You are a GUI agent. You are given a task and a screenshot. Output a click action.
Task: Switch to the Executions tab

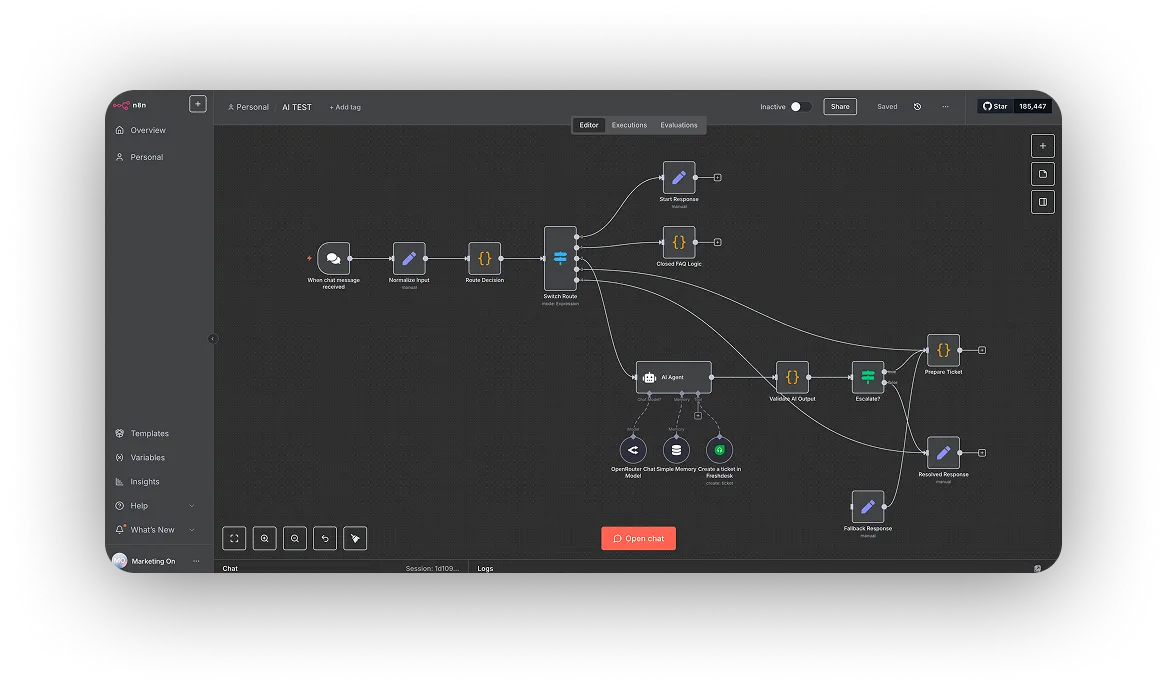tap(629, 125)
